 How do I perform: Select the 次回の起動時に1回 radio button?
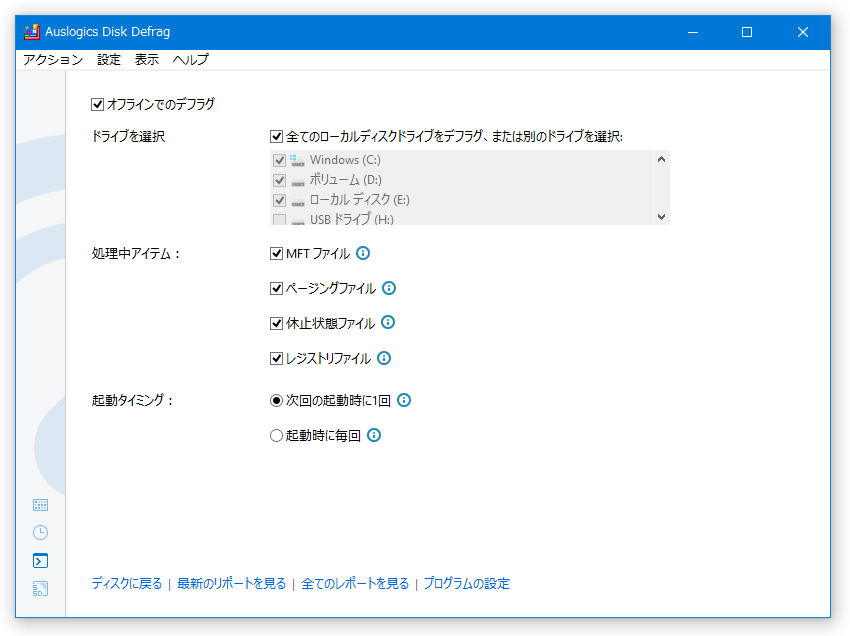[x=276, y=401]
